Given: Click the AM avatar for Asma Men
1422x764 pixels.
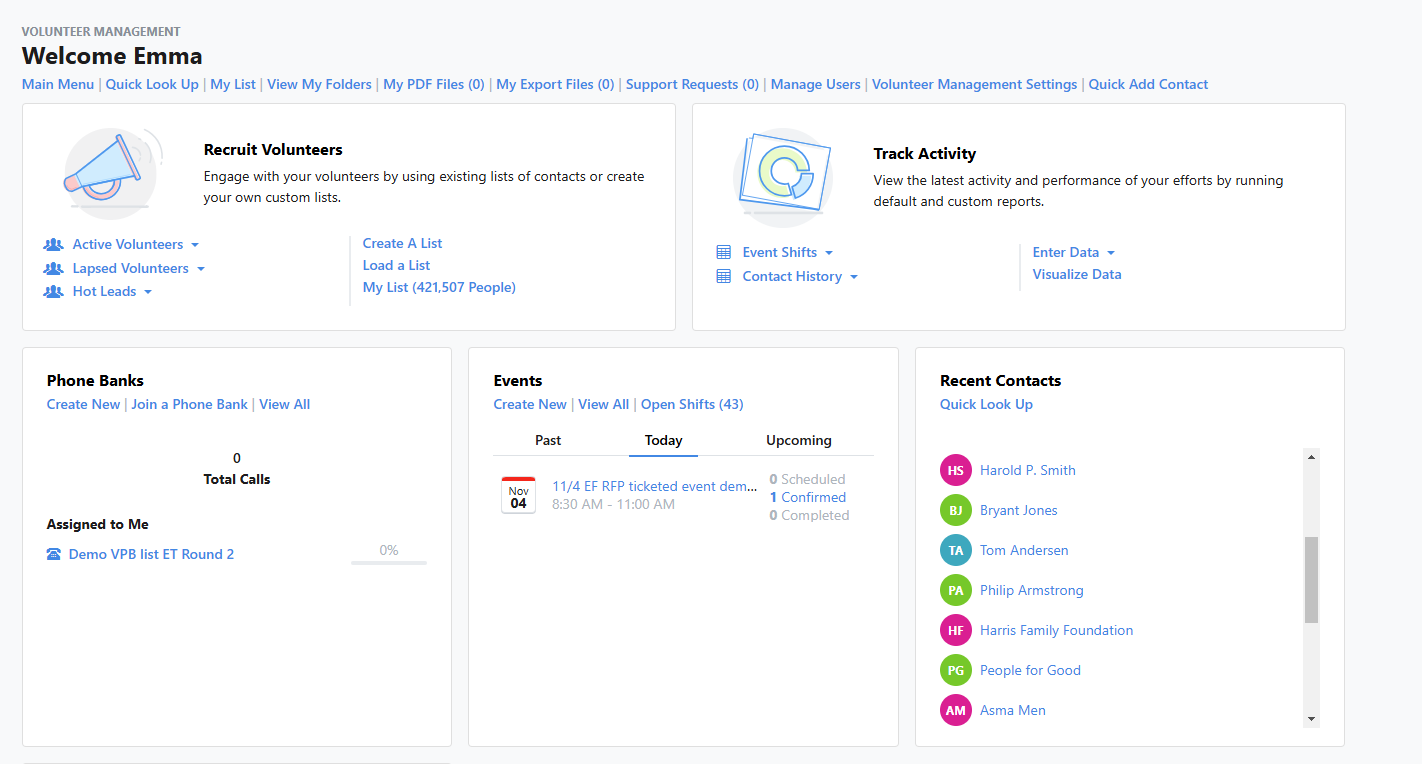Looking at the screenshot, I should 956,710.
